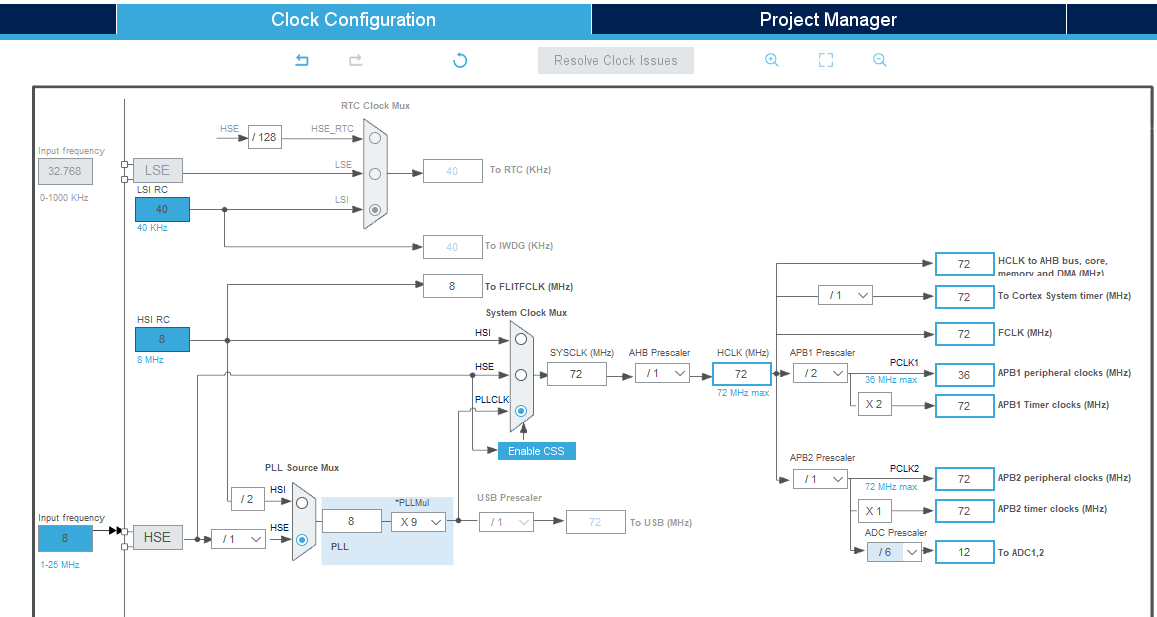Click the Enable CSS button
1157x617 pixels.
point(536,451)
